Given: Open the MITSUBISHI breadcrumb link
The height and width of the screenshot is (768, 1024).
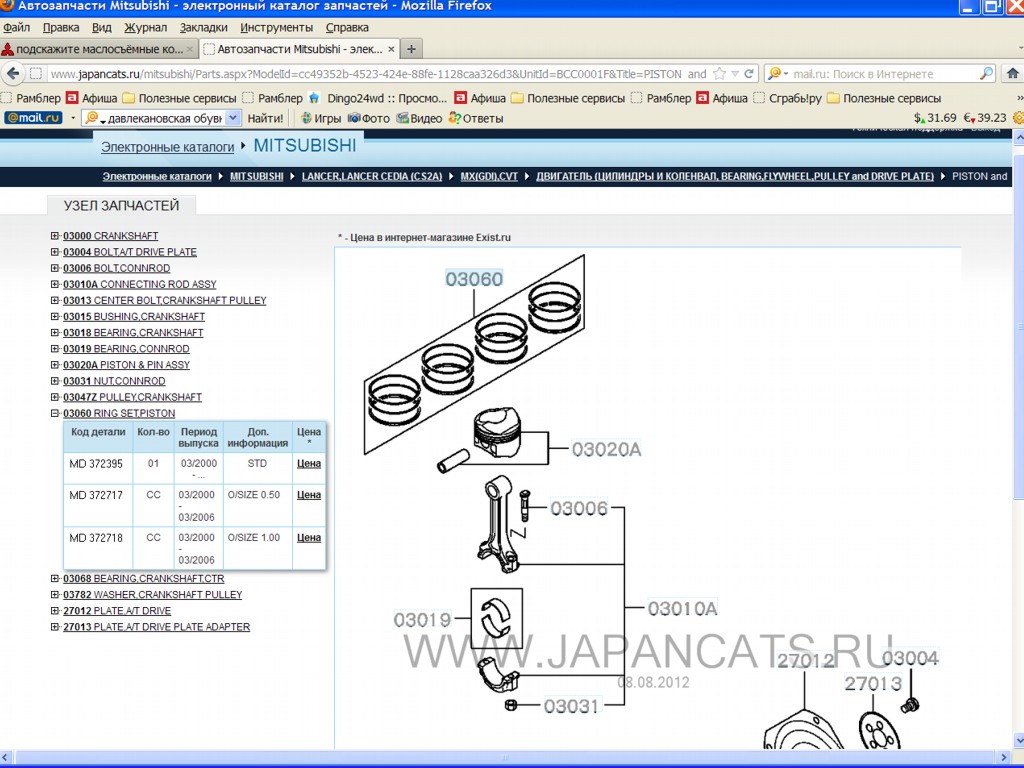Looking at the screenshot, I should [257, 176].
